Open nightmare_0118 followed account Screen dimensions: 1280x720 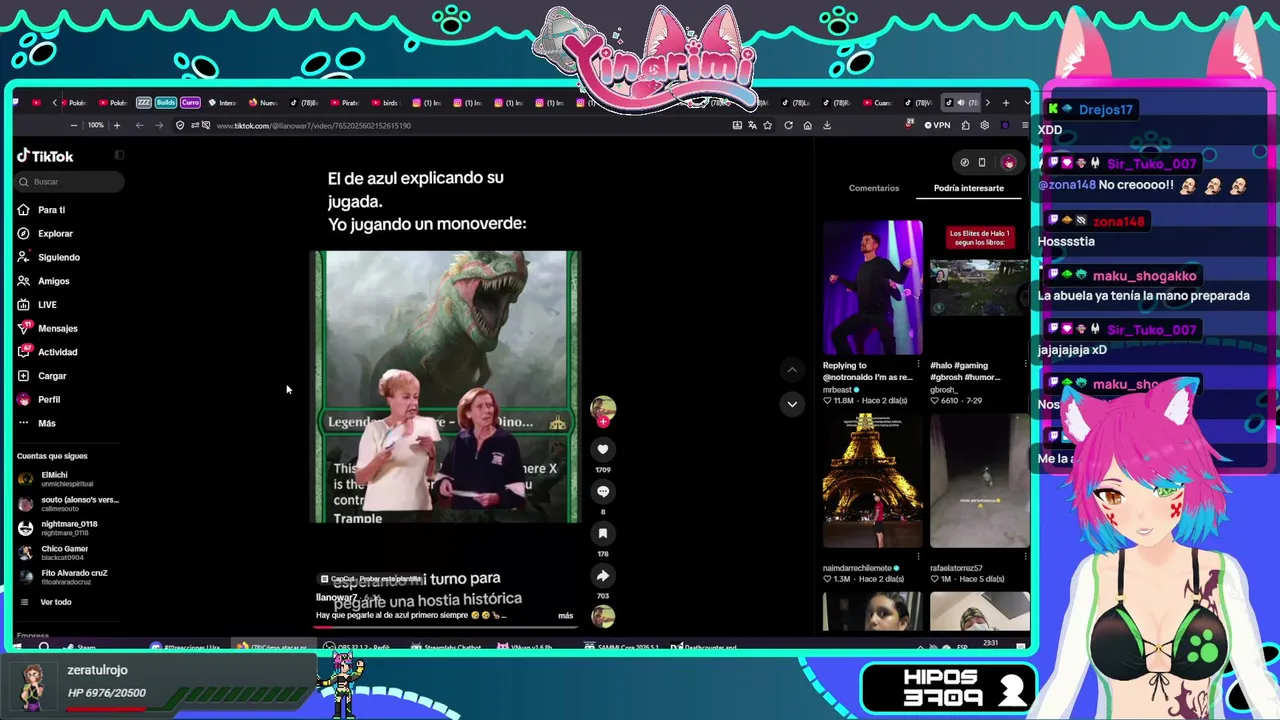click(x=58, y=528)
